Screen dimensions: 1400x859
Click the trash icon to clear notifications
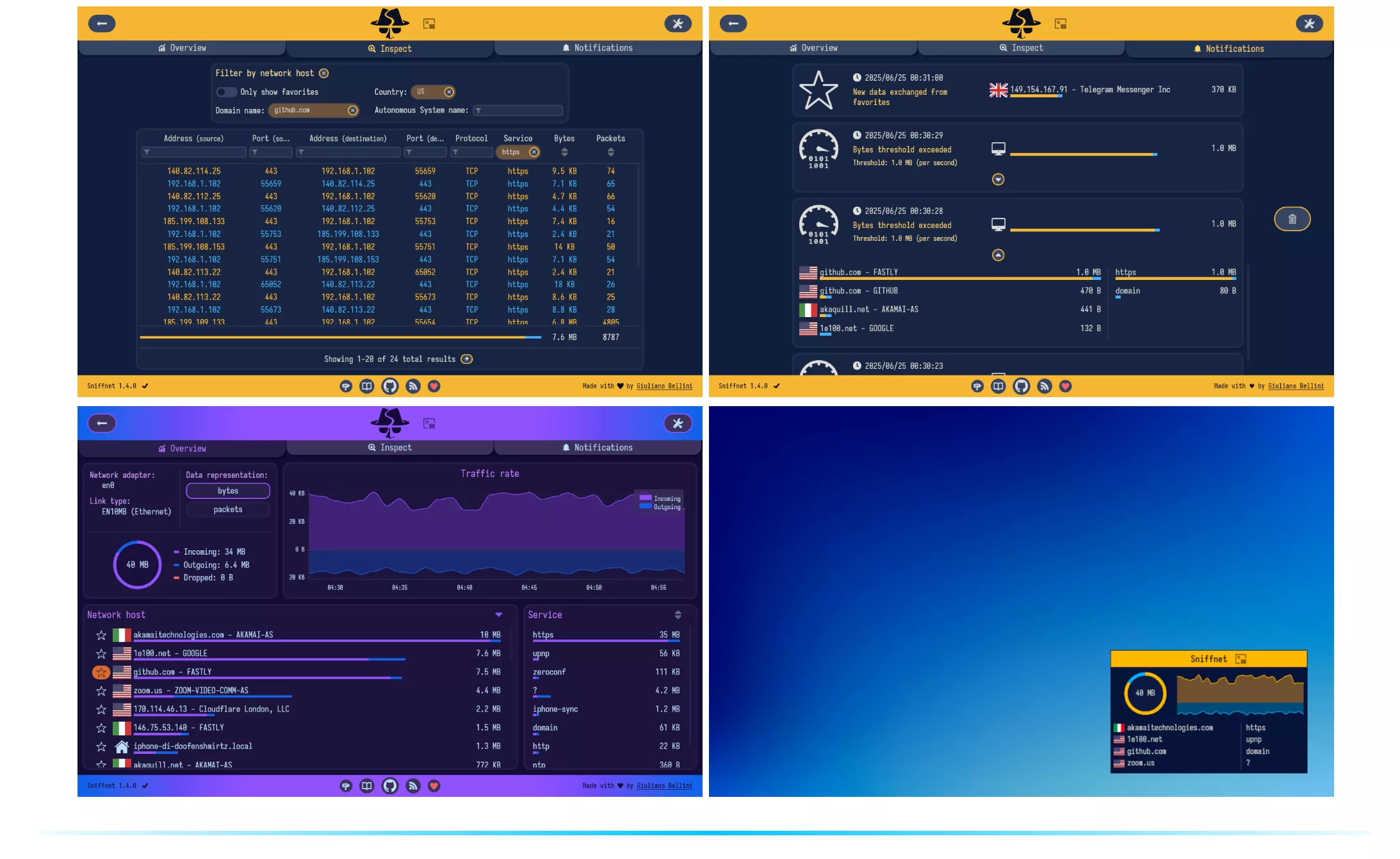[x=1292, y=219]
